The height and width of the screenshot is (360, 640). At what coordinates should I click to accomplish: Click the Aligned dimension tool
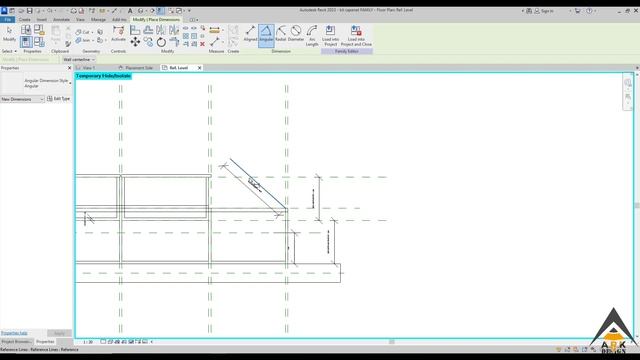point(250,34)
